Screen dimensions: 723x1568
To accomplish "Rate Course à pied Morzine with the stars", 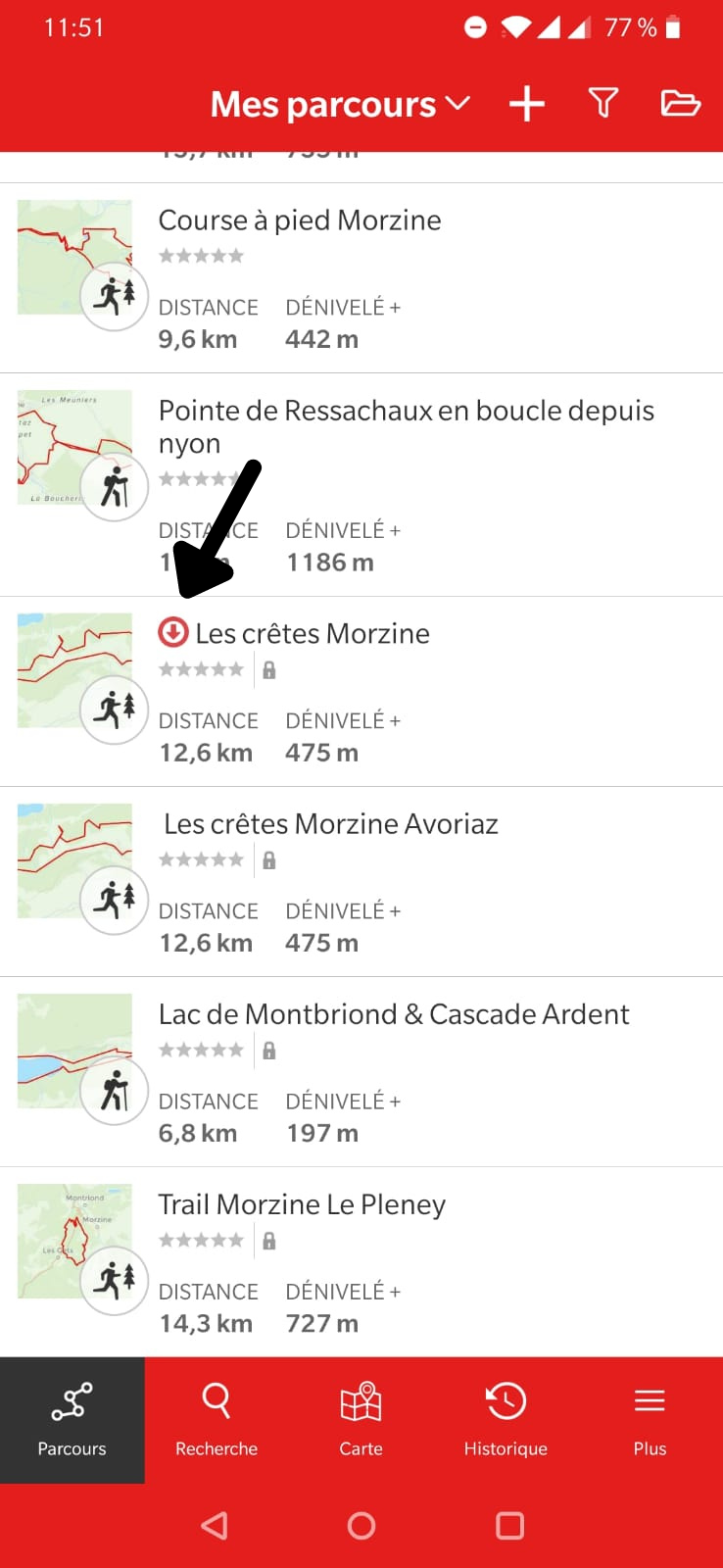I will (x=201, y=257).
